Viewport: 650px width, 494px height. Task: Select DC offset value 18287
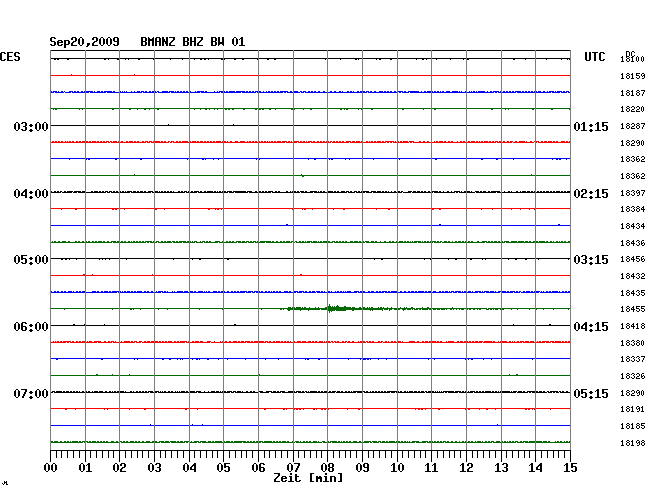pos(633,126)
